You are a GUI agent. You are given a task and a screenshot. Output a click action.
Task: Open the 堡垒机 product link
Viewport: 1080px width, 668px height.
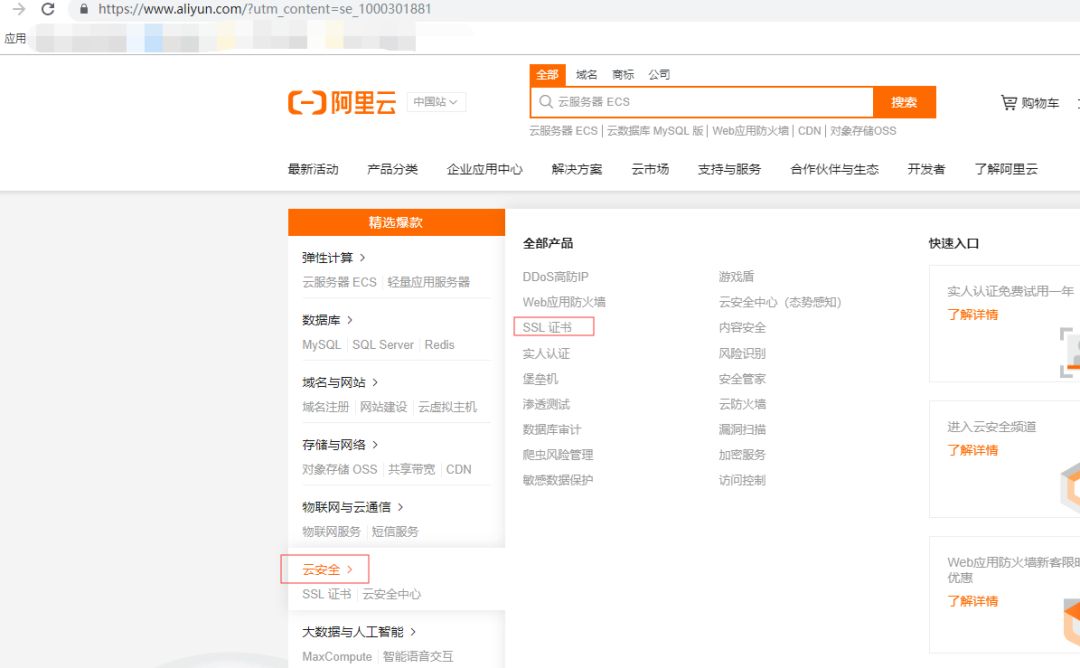point(541,379)
